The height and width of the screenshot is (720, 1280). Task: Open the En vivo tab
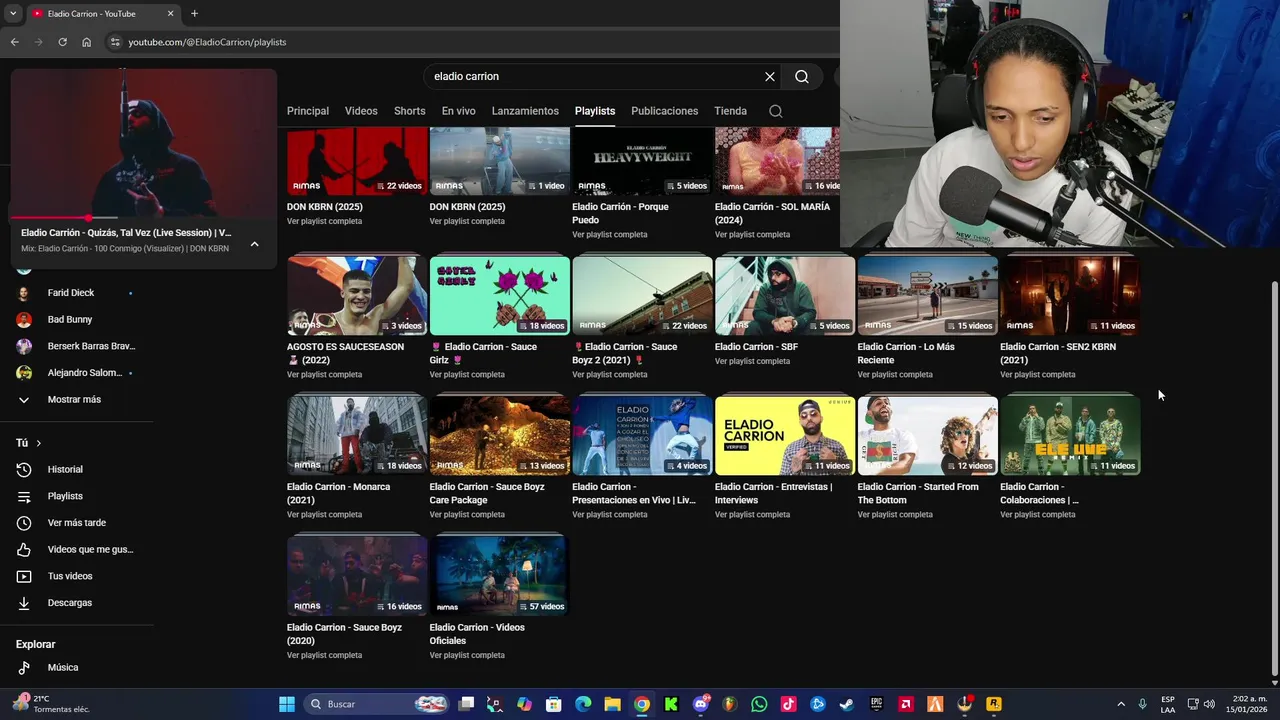click(x=458, y=111)
